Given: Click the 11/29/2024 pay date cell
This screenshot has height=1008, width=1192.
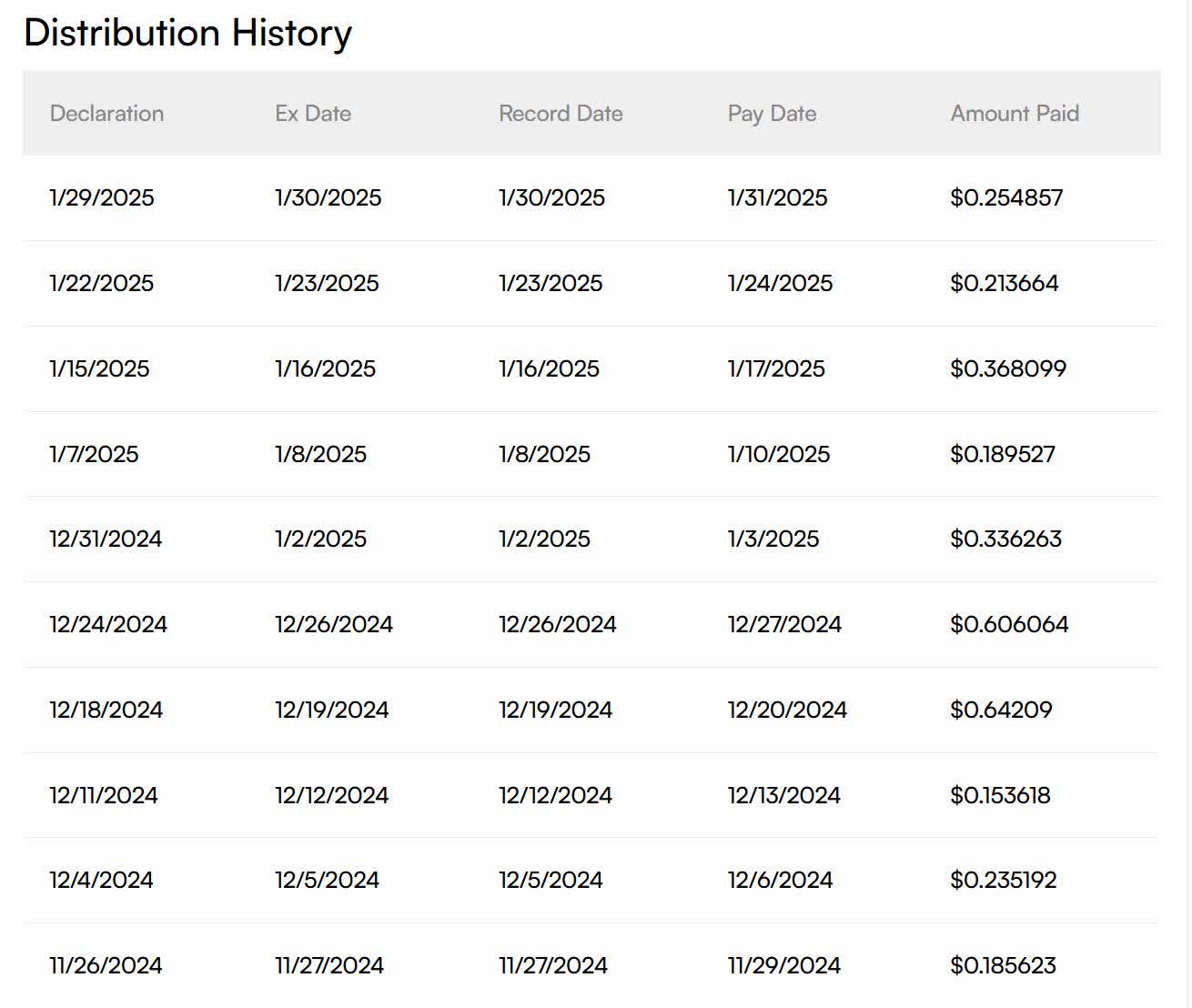Looking at the screenshot, I should (784, 965).
